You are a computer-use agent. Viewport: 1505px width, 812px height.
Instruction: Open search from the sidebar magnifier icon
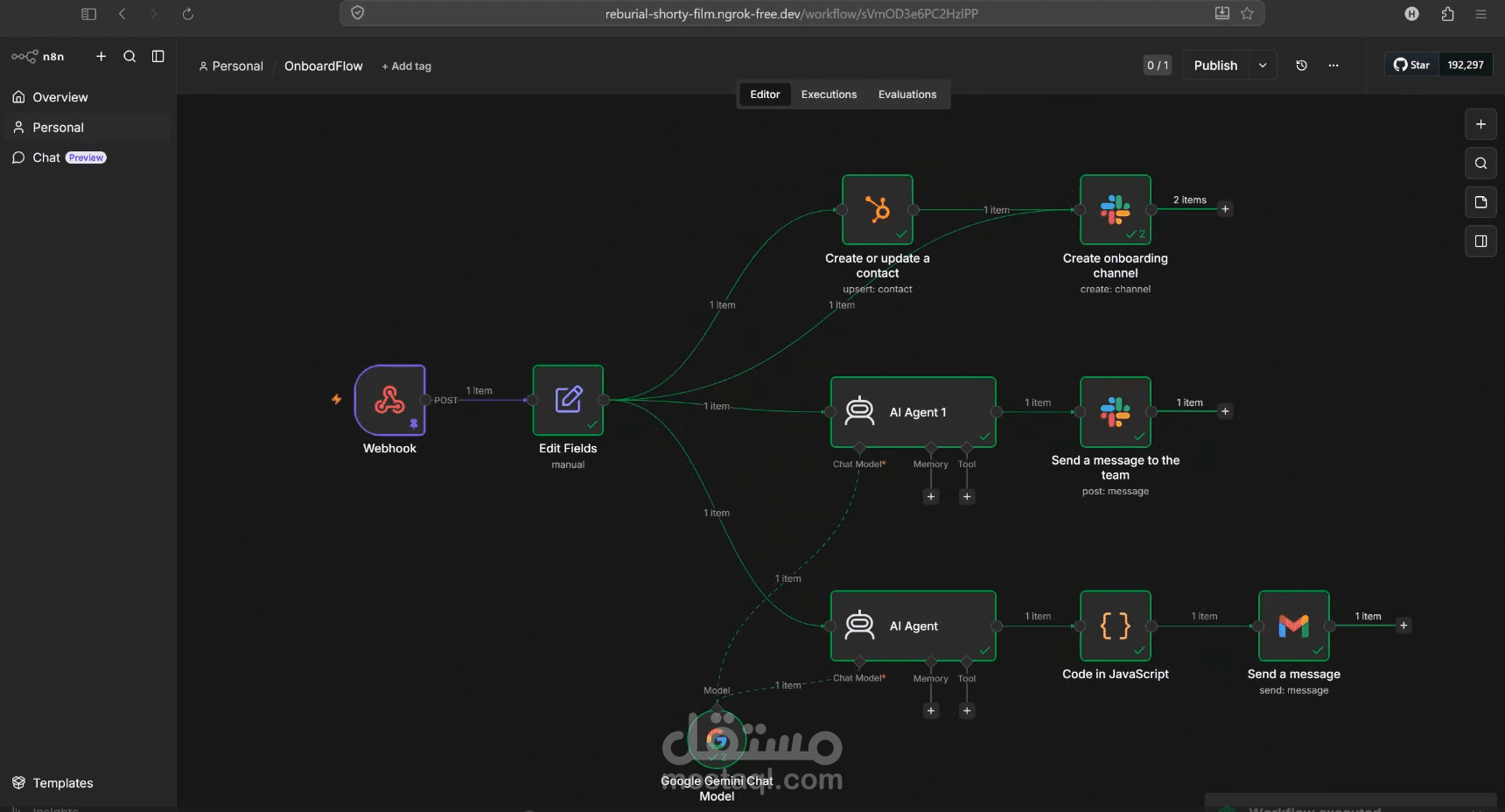click(129, 56)
